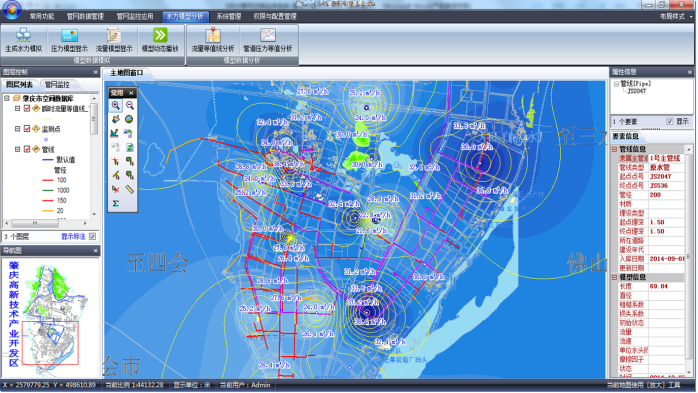Click the 长度 value 69.84 cell
The height and width of the screenshot is (393, 698).
click(x=666, y=286)
